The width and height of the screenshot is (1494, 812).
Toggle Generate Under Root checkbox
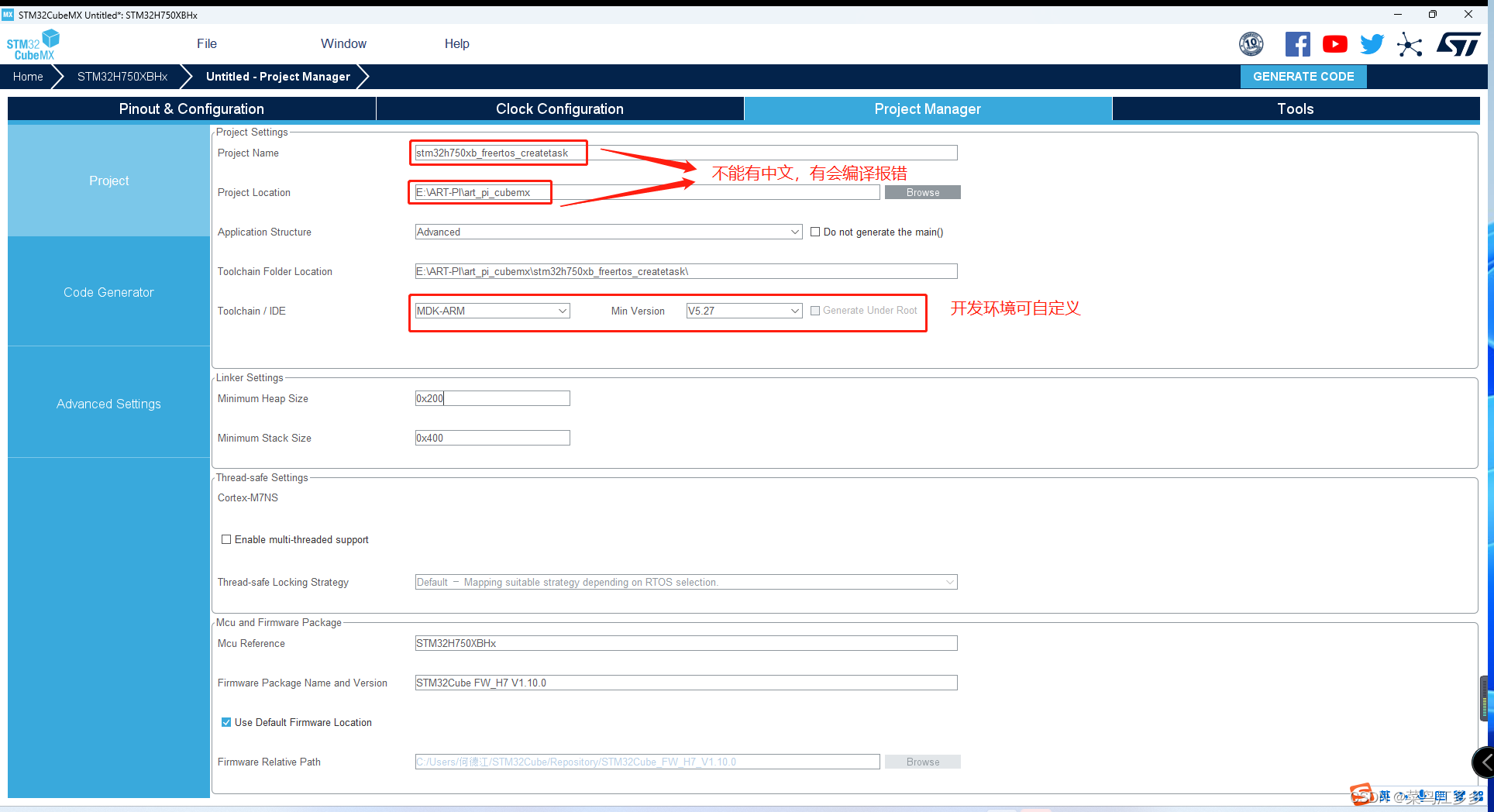[x=815, y=311]
